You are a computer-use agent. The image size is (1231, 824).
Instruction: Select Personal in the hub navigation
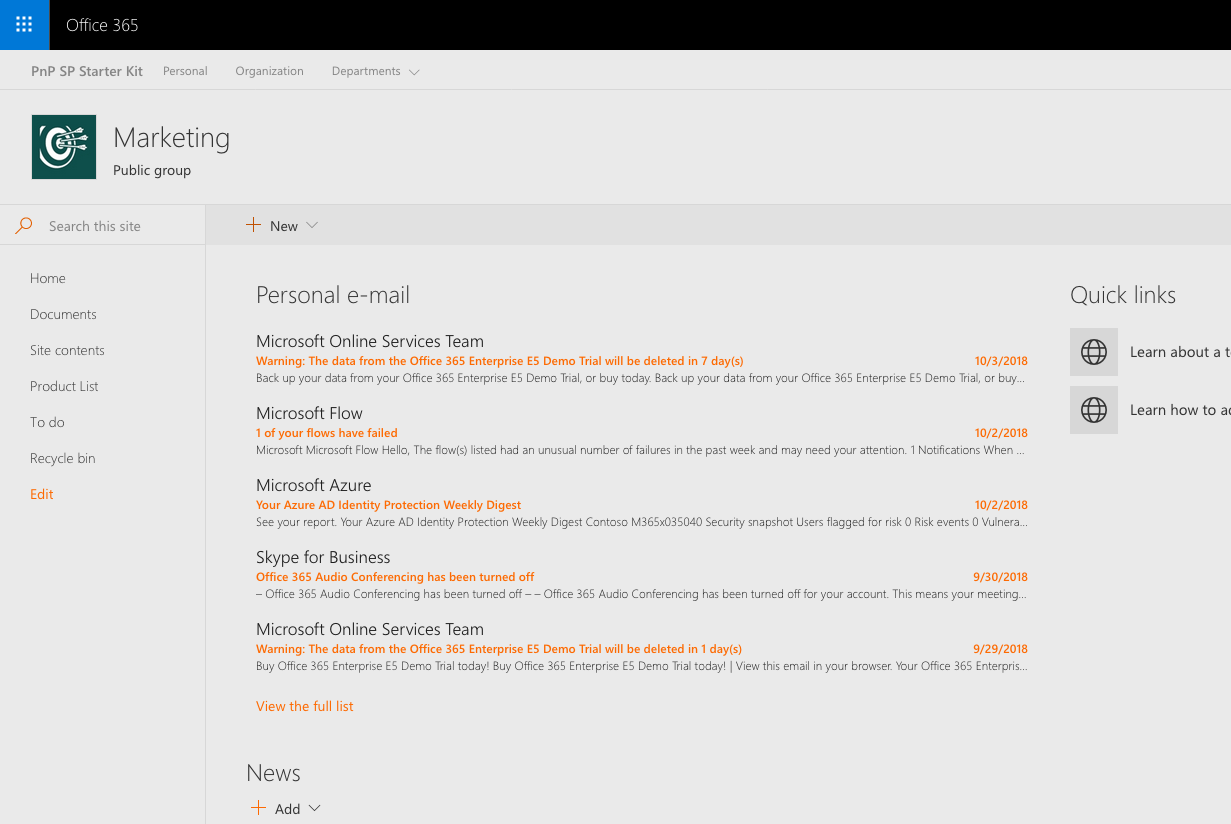coord(185,71)
